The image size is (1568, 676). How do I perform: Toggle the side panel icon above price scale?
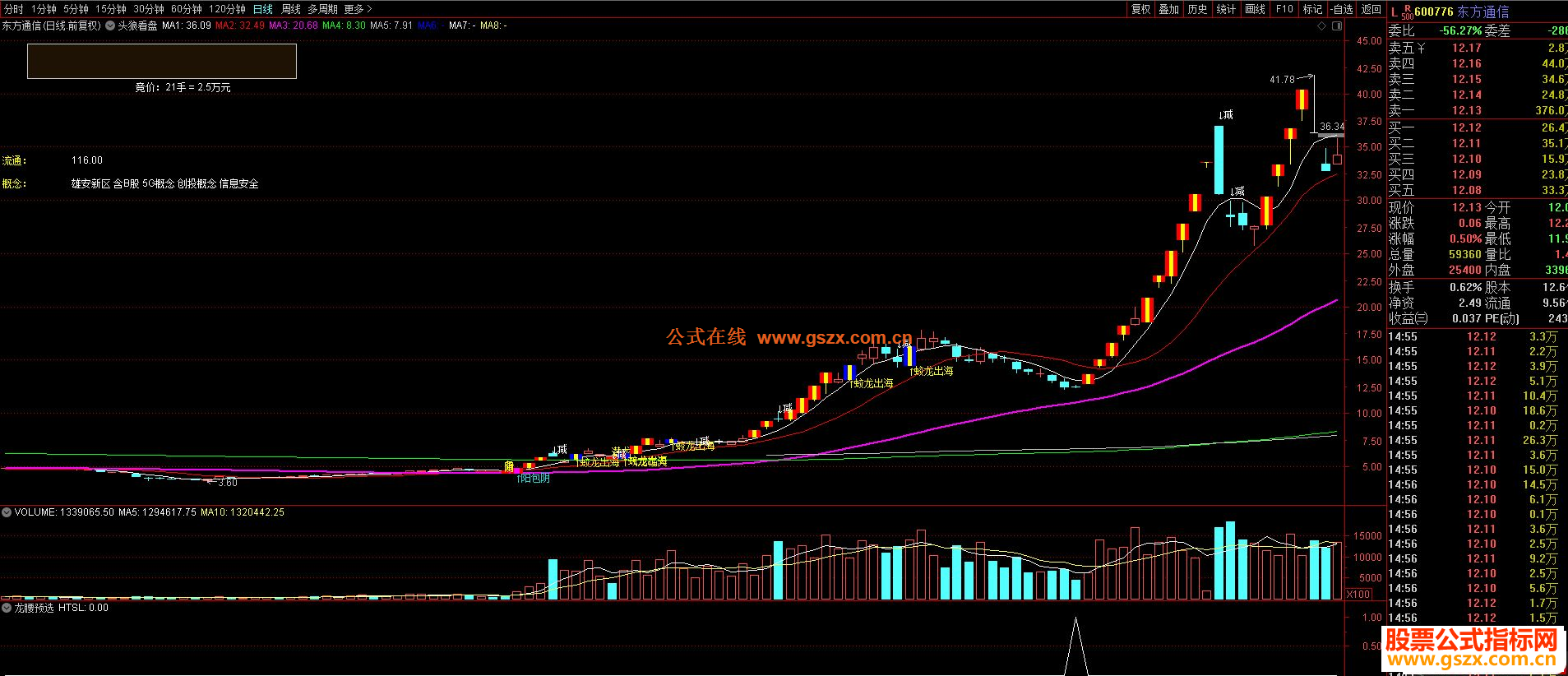pos(1336,25)
